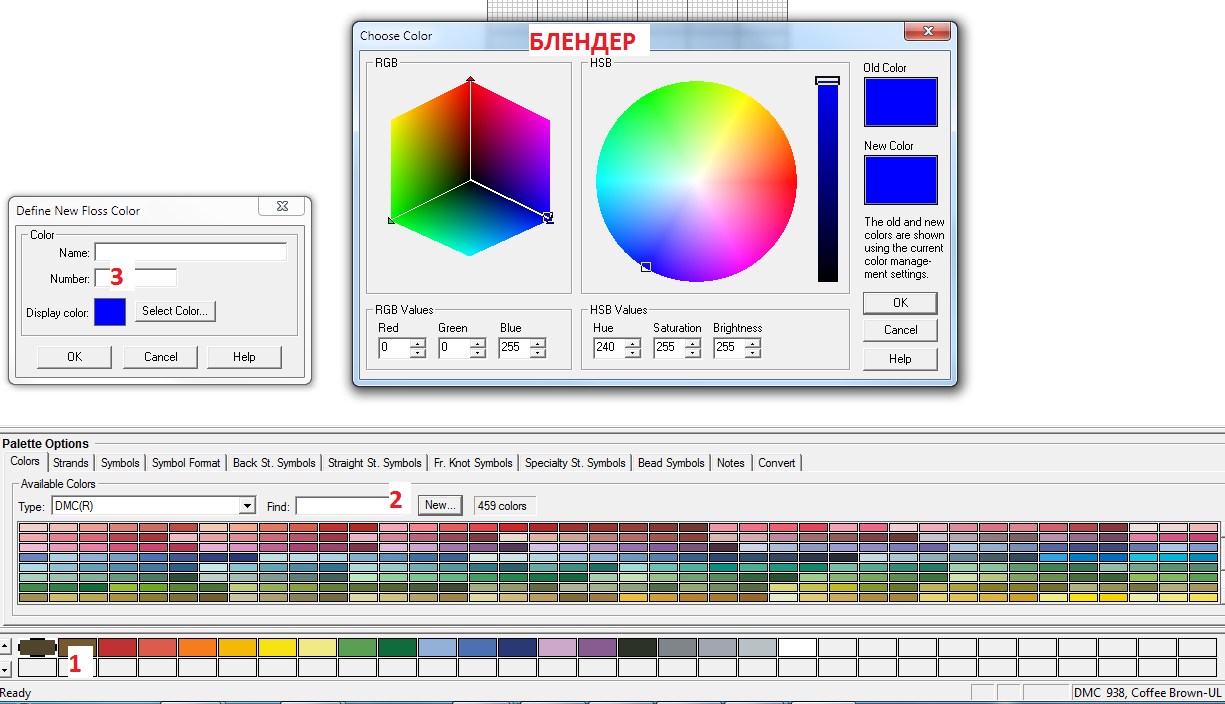
Task: Click the New... button beside Find
Action: 440,505
